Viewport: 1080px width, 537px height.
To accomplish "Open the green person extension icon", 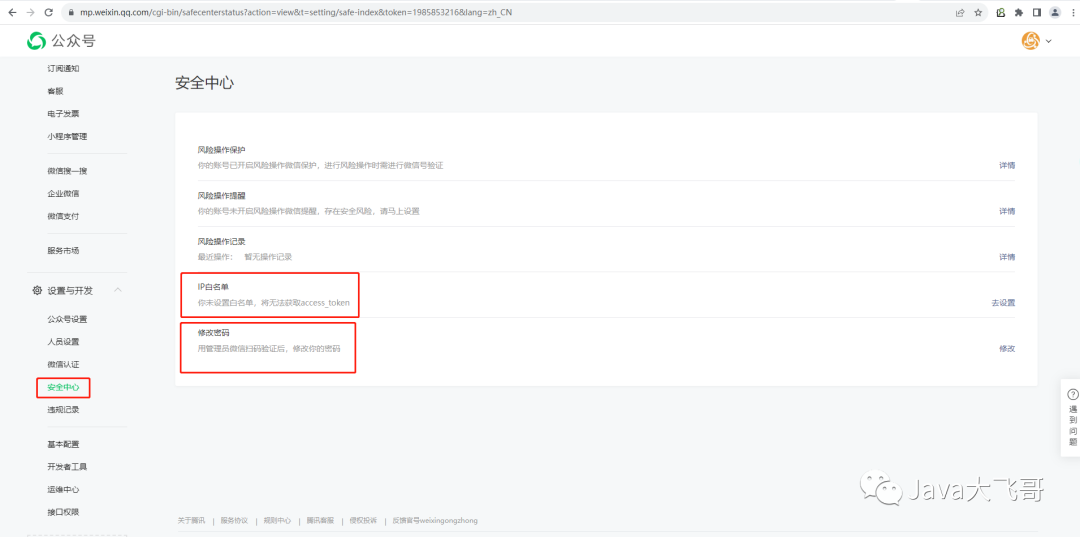I will (1001, 12).
